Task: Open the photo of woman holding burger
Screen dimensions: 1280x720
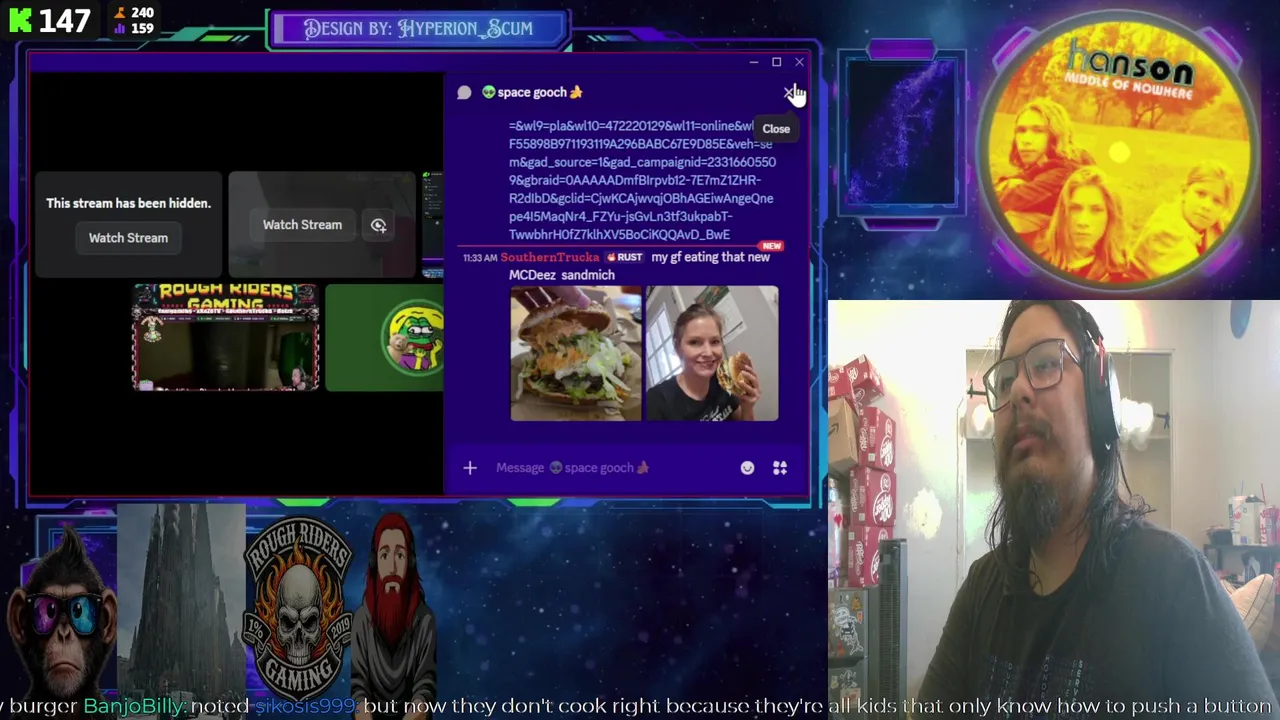Action: click(x=712, y=353)
